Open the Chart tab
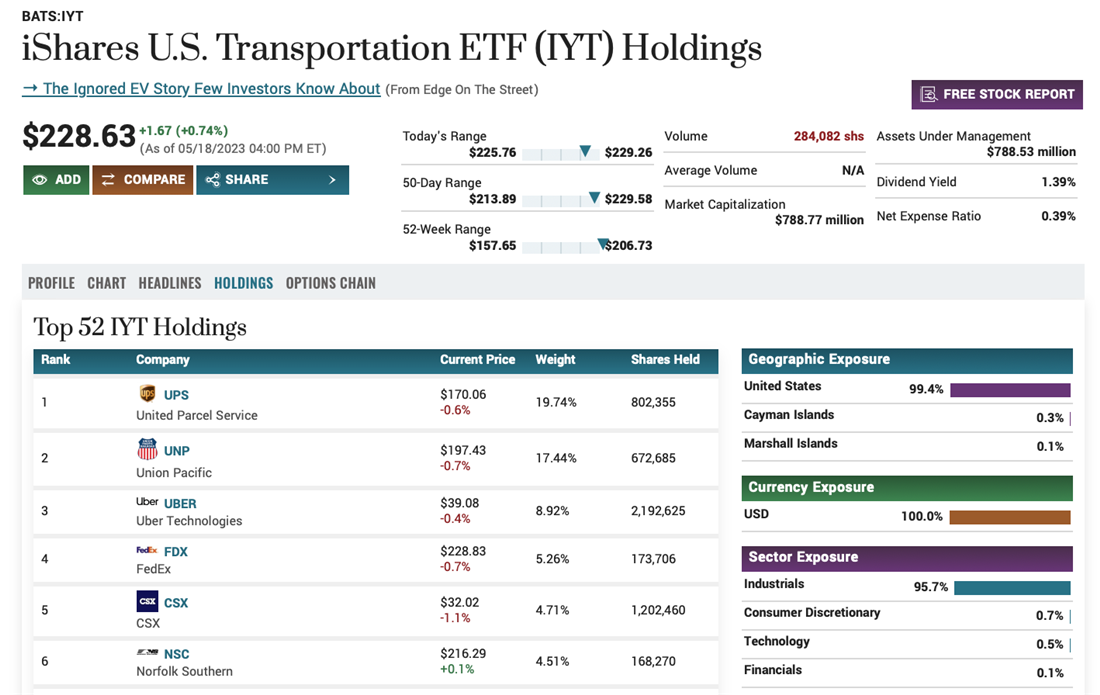 pyautogui.click(x=106, y=283)
